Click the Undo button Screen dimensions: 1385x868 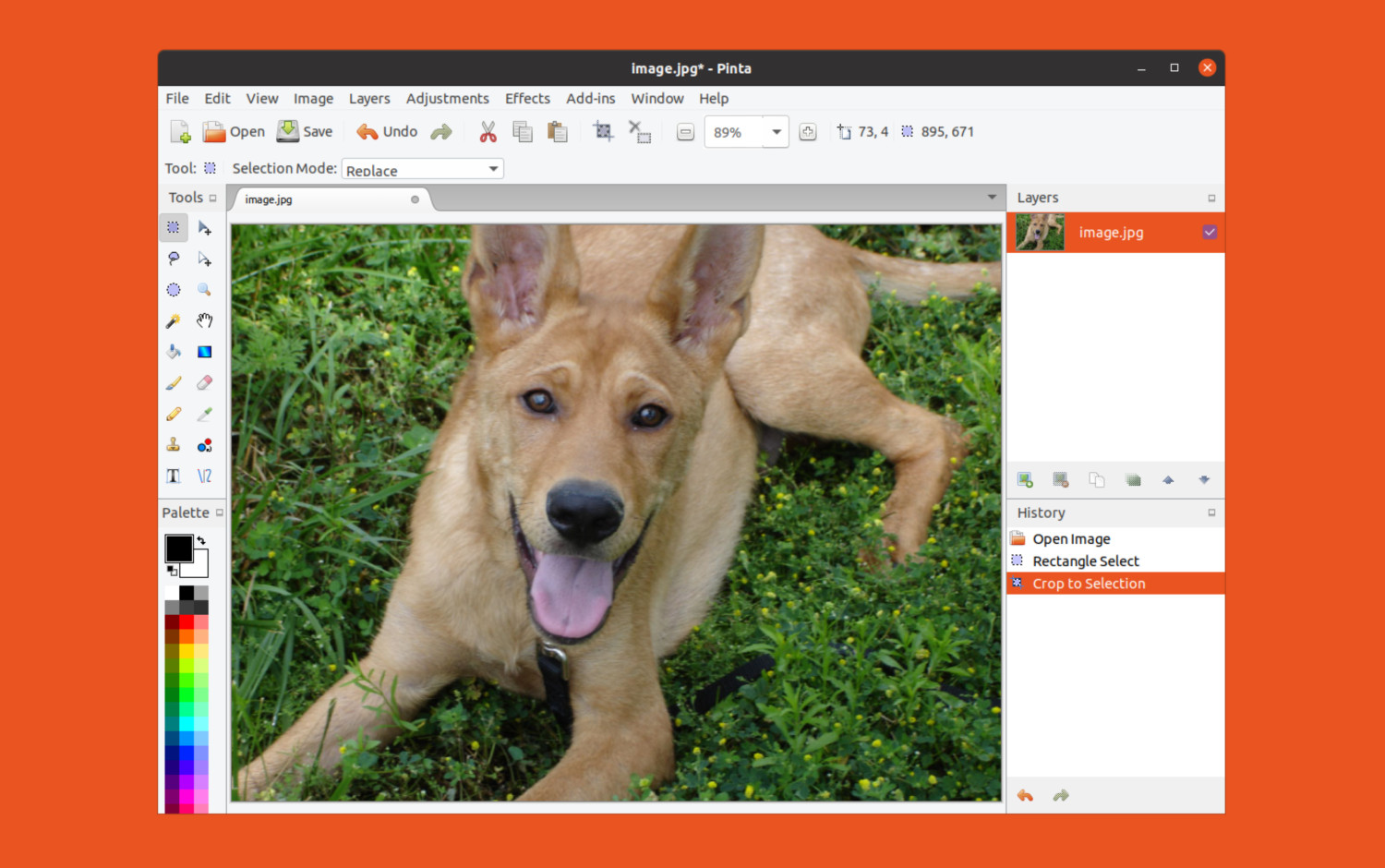tap(388, 132)
